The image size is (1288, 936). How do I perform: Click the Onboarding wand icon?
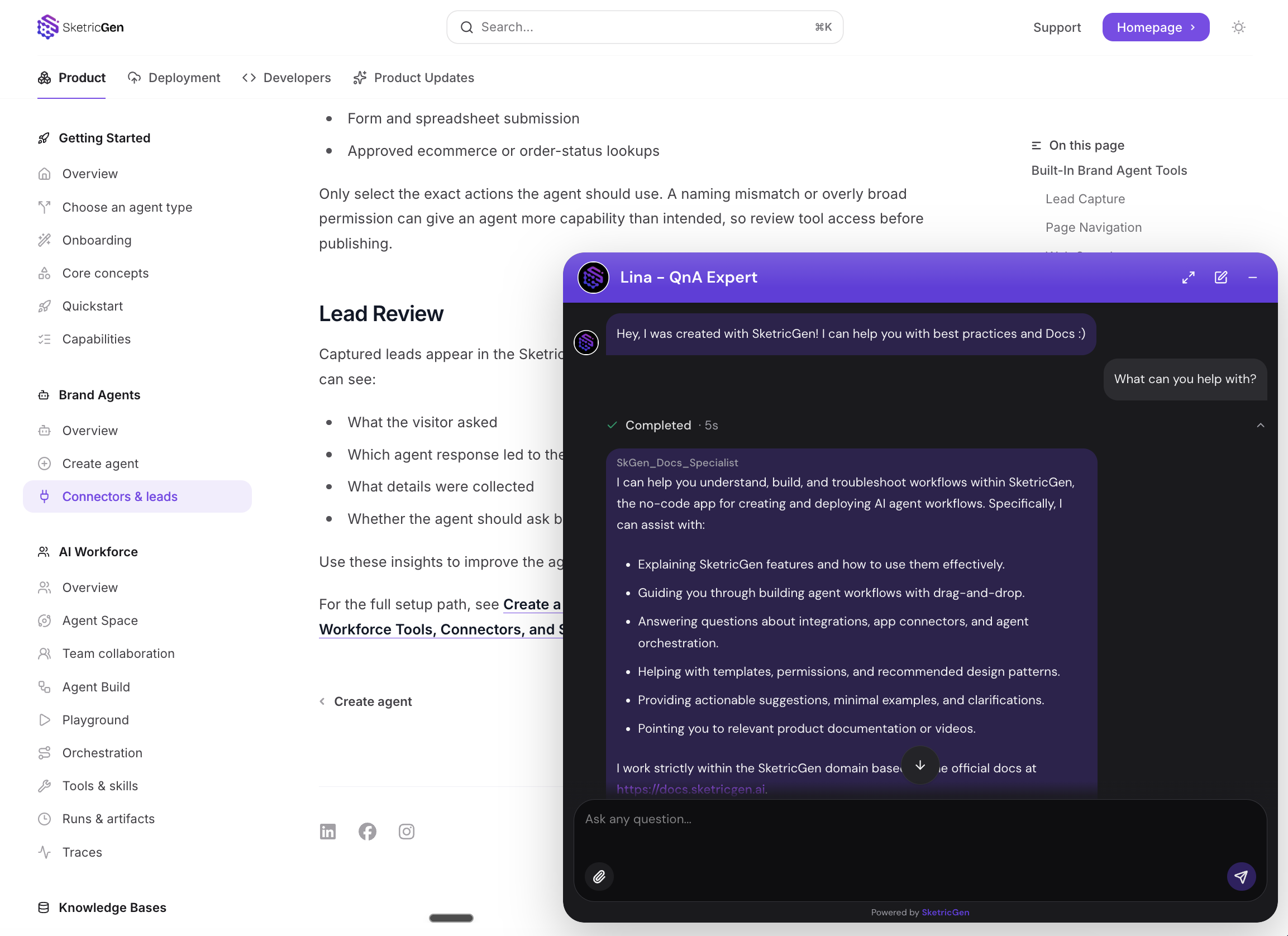pos(44,240)
